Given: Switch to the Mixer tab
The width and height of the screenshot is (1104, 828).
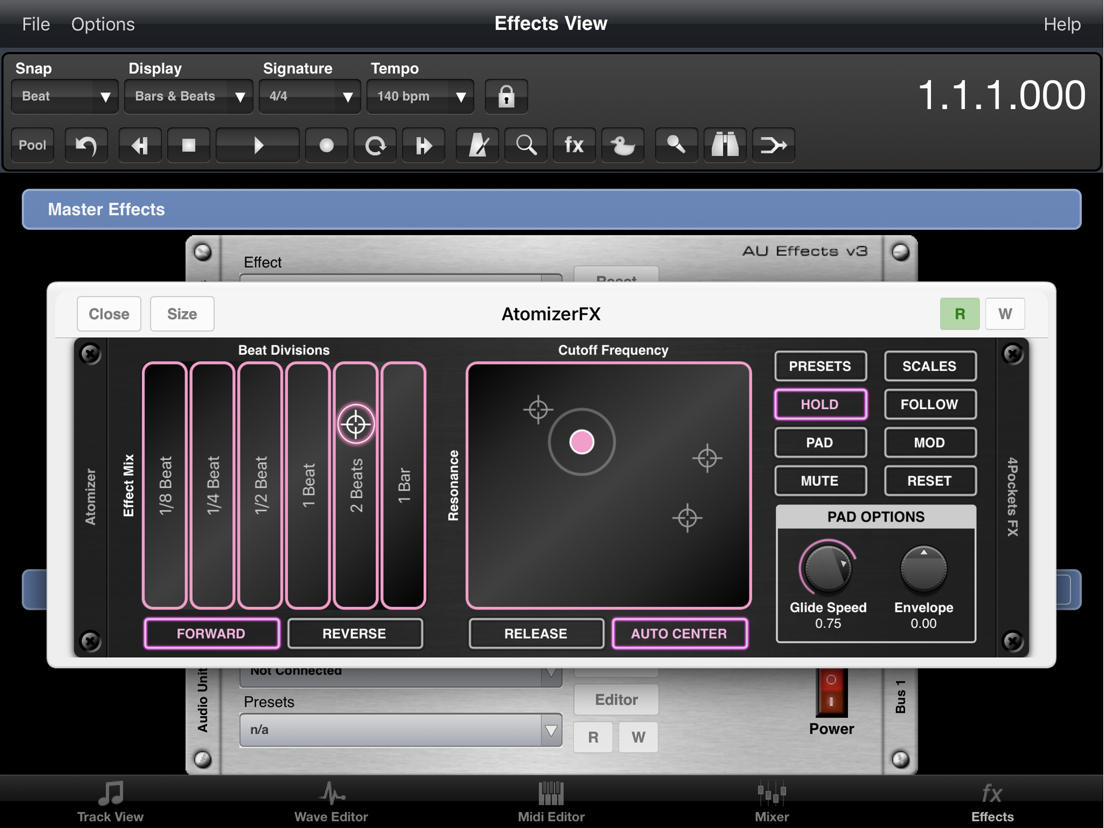Looking at the screenshot, I should pos(772,802).
